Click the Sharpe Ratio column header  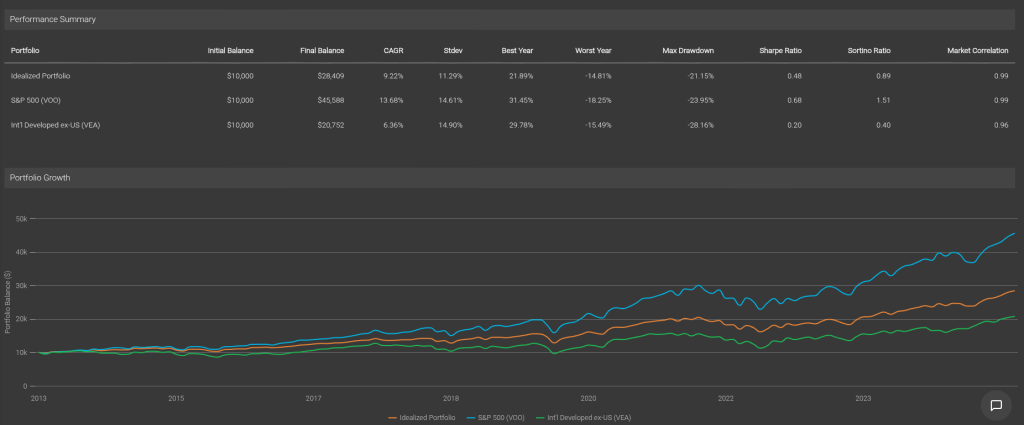(x=780, y=50)
